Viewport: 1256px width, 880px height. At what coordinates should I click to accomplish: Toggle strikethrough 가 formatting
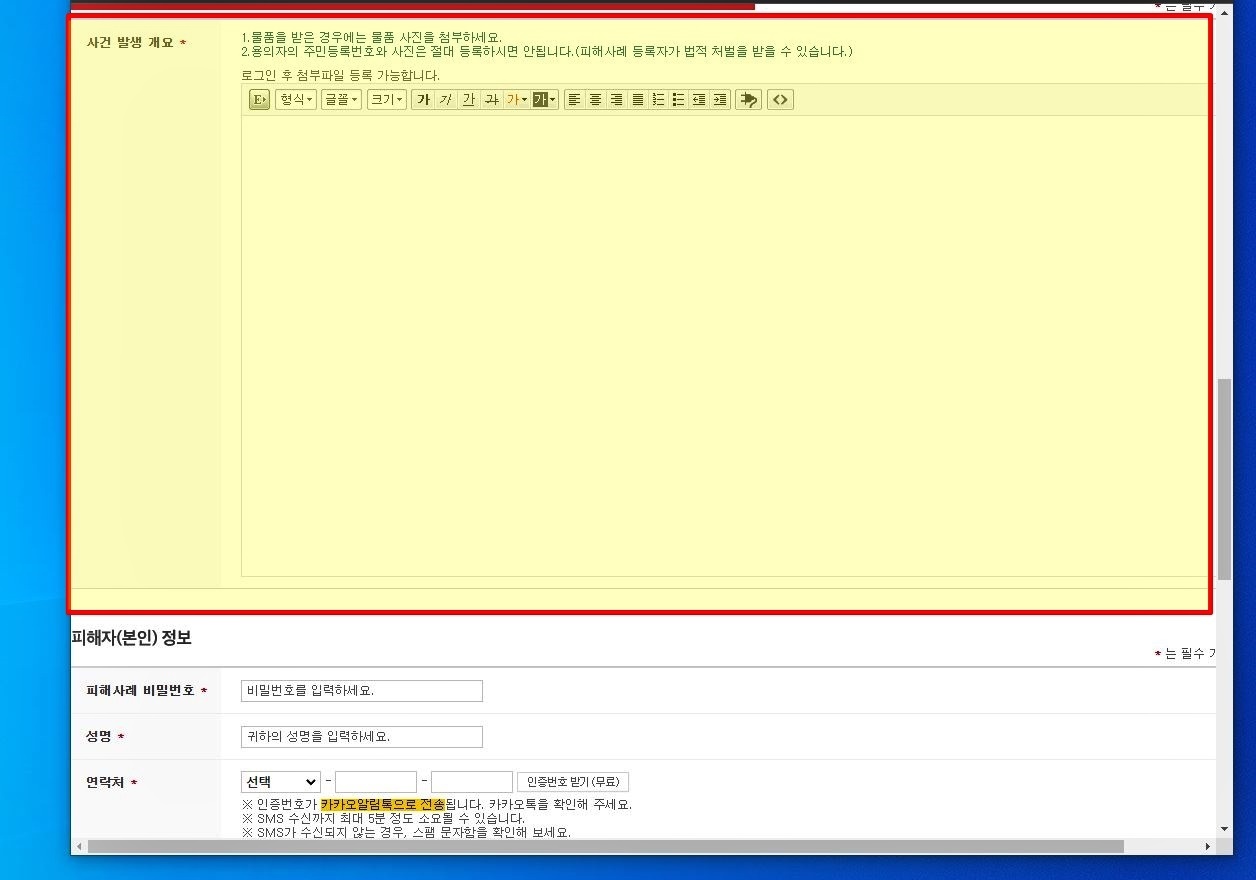490,99
